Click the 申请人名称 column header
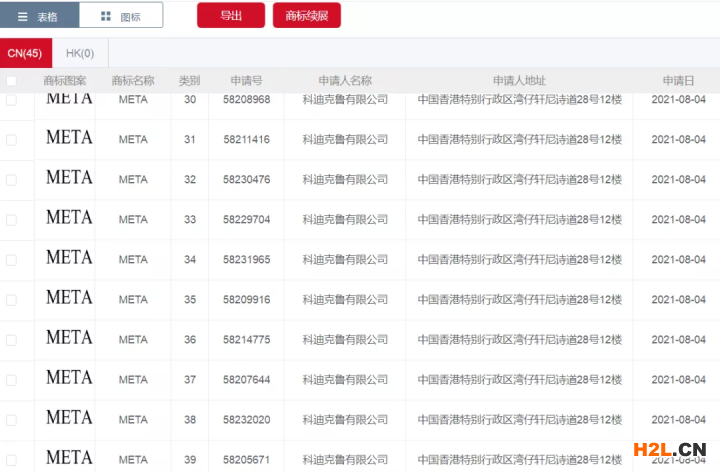The height and width of the screenshot is (472, 720). pos(345,80)
